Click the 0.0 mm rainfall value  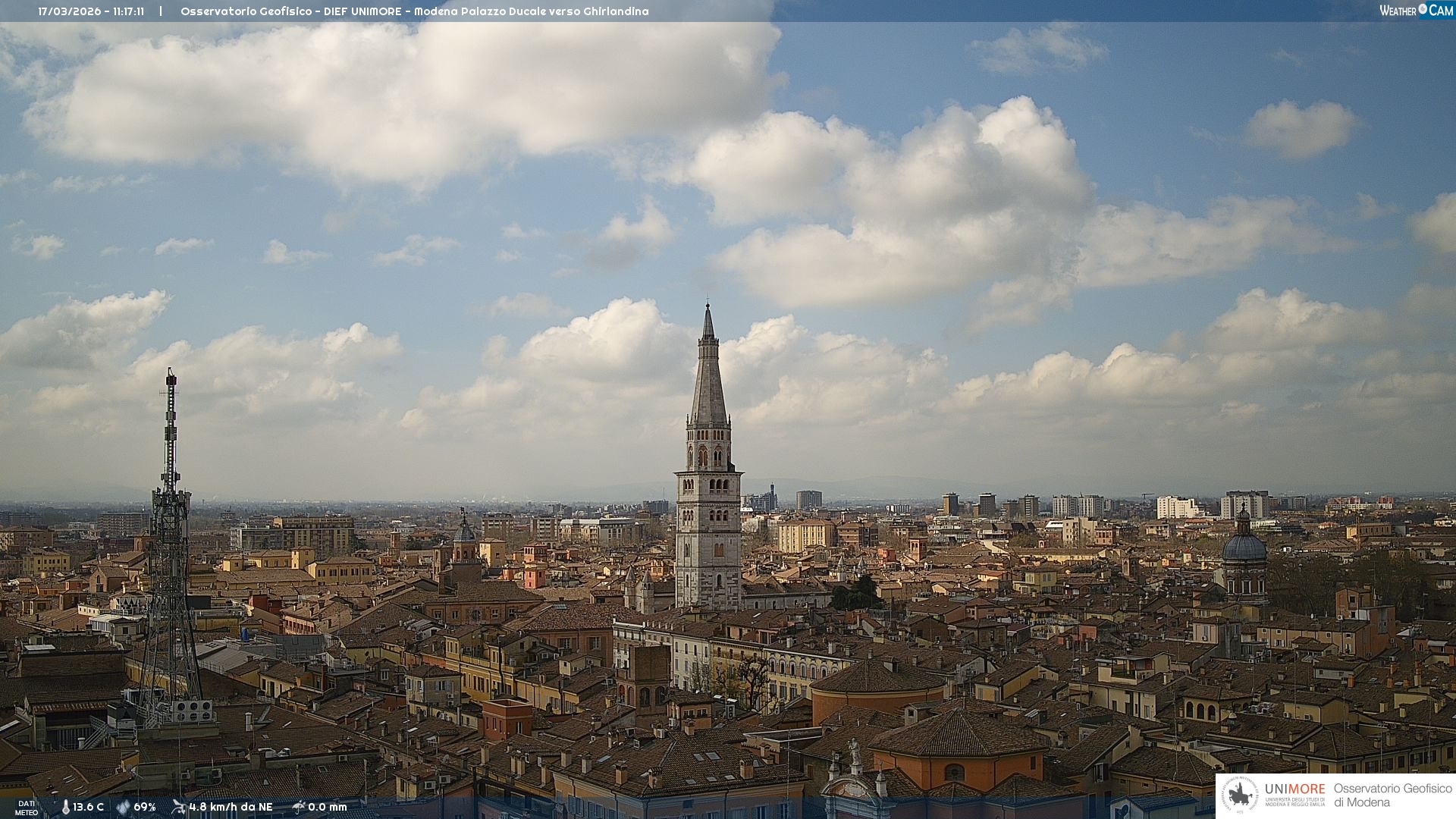tap(328, 808)
